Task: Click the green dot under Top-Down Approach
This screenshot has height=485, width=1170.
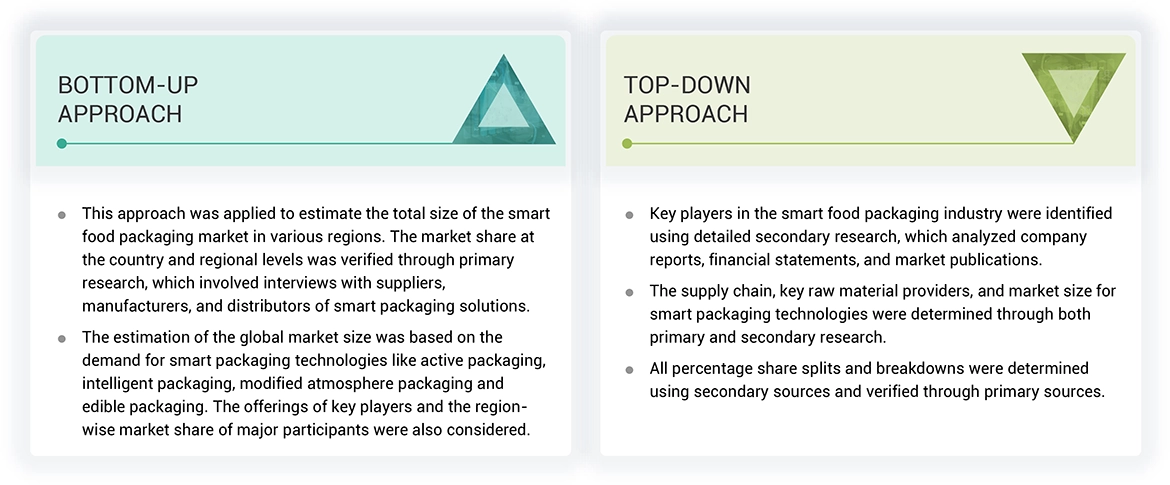Action: coord(627,144)
